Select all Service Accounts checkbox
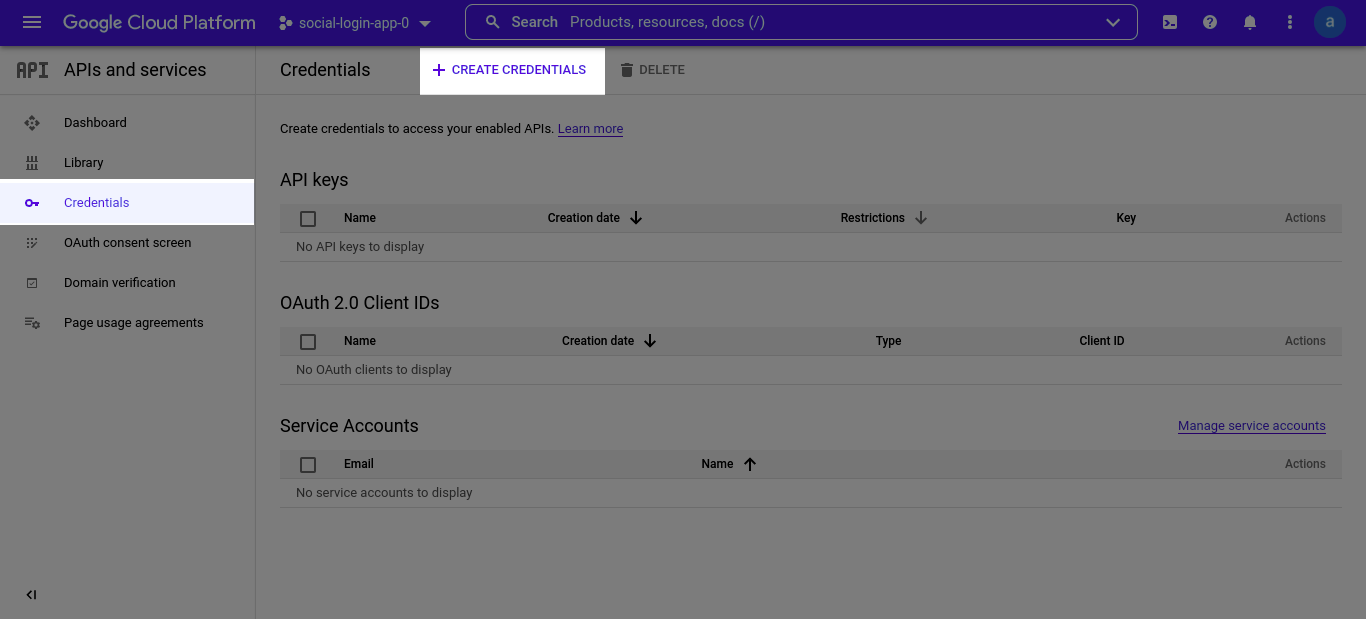1366x619 pixels. point(308,465)
